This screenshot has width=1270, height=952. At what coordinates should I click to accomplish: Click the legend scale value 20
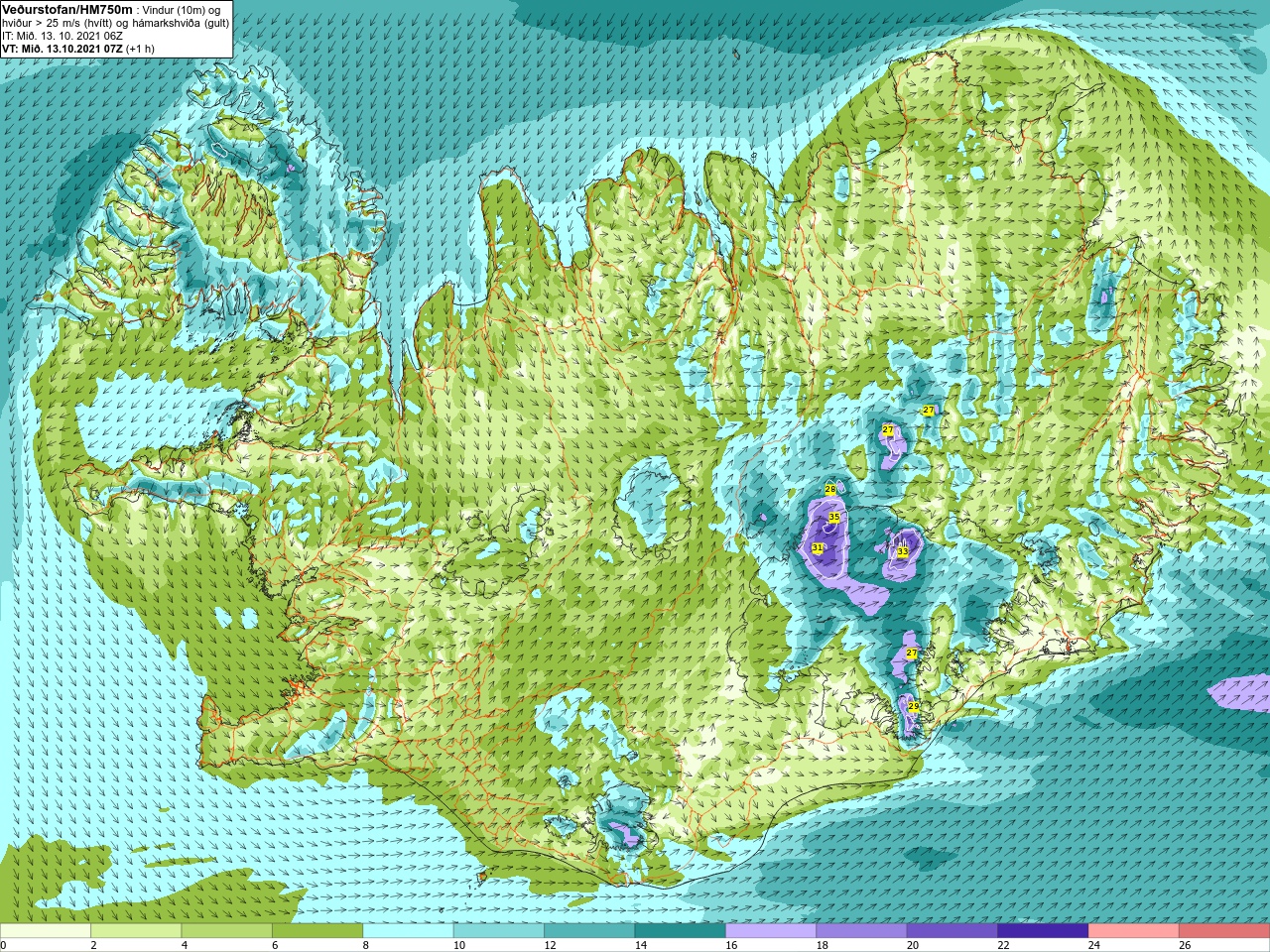tap(913, 946)
